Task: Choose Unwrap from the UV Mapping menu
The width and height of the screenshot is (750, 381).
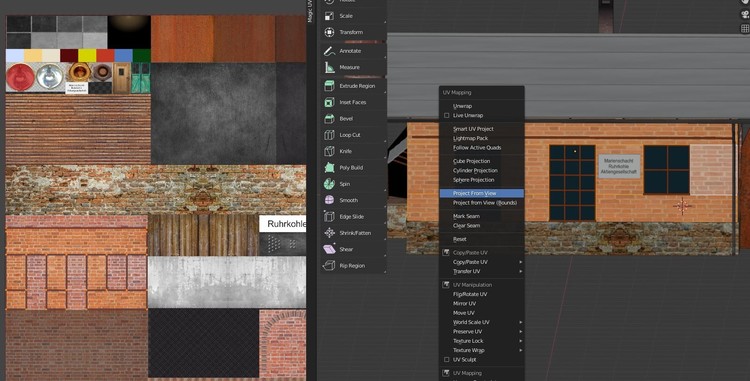Action: tap(482, 106)
